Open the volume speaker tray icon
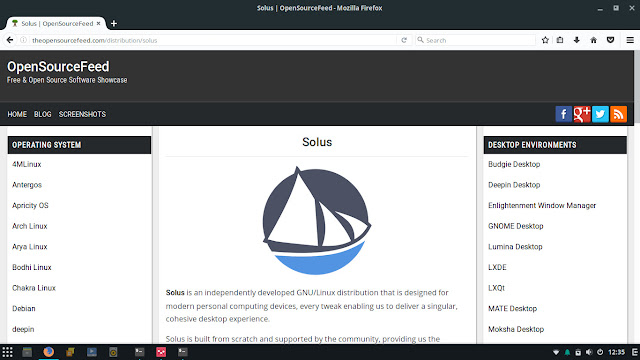This screenshot has height=360, width=640. coord(589,352)
